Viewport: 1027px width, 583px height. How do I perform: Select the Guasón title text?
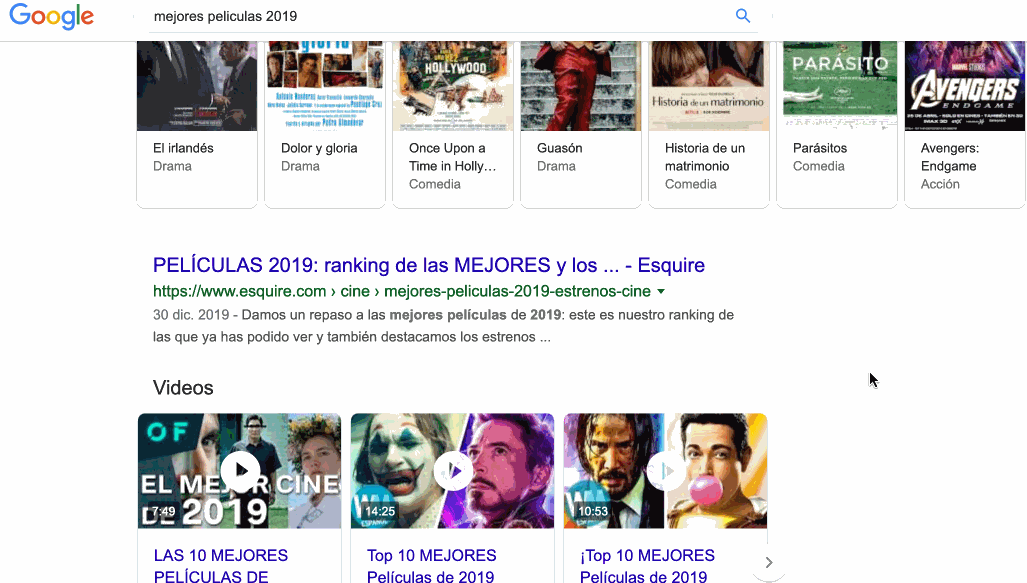[559, 148]
